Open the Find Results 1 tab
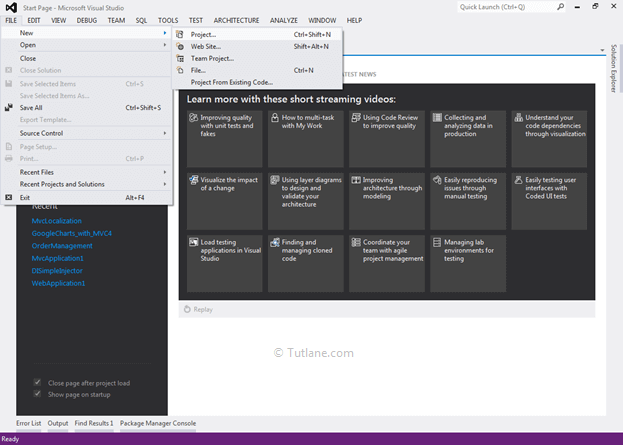This screenshot has width=623, height=445. (x=94, y=423)
